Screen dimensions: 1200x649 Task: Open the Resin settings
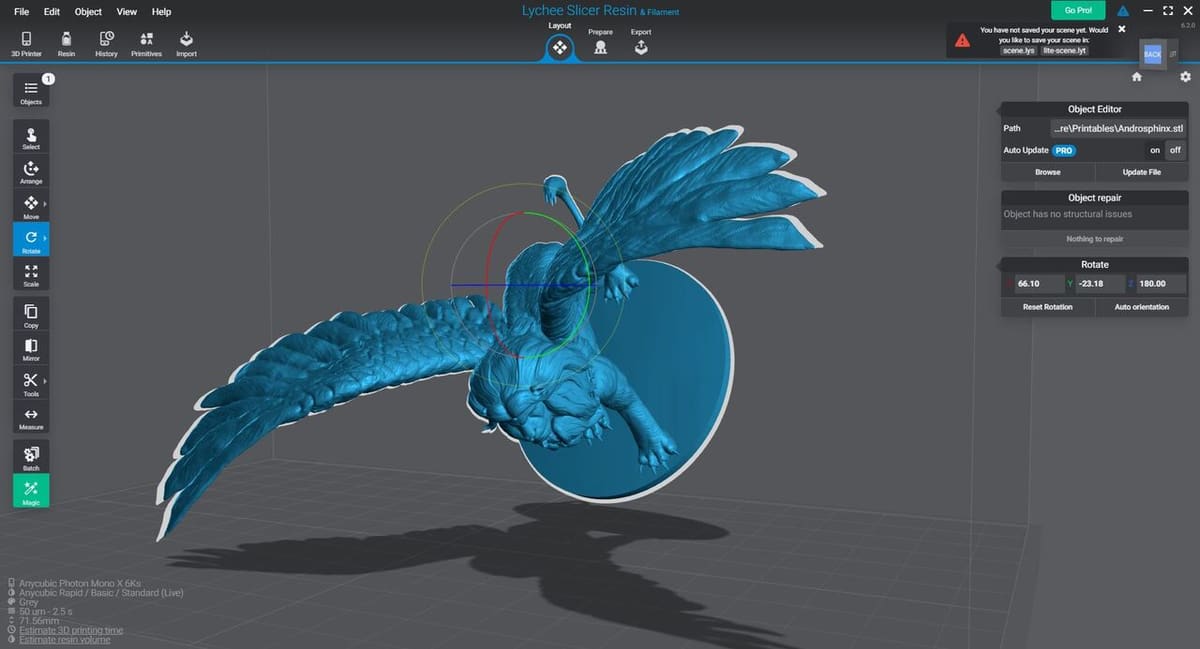(x=66, y=44)
